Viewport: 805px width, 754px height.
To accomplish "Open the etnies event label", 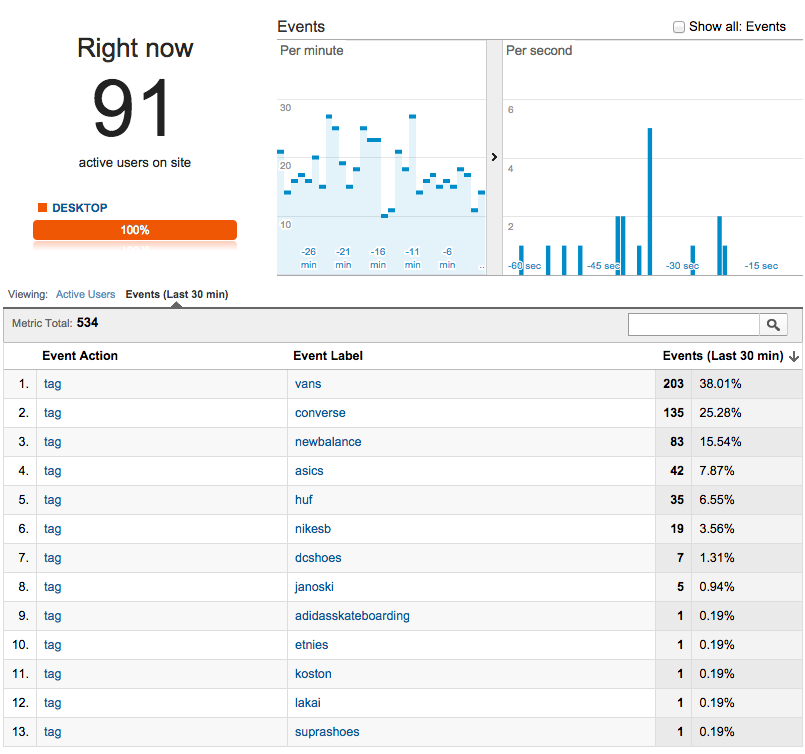I will (x=311, y=645).
